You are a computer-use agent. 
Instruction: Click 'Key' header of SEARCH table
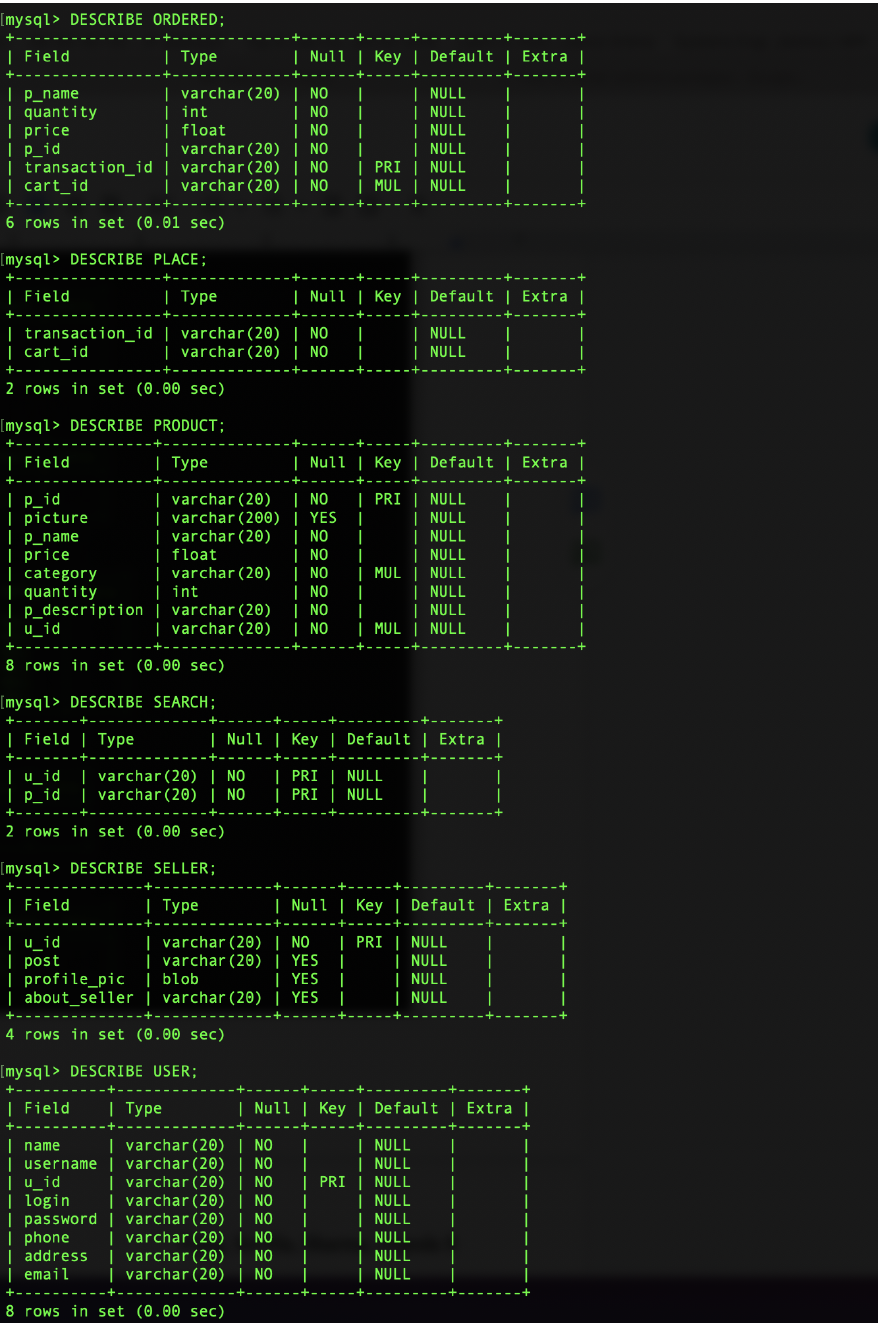pos(304,739)
